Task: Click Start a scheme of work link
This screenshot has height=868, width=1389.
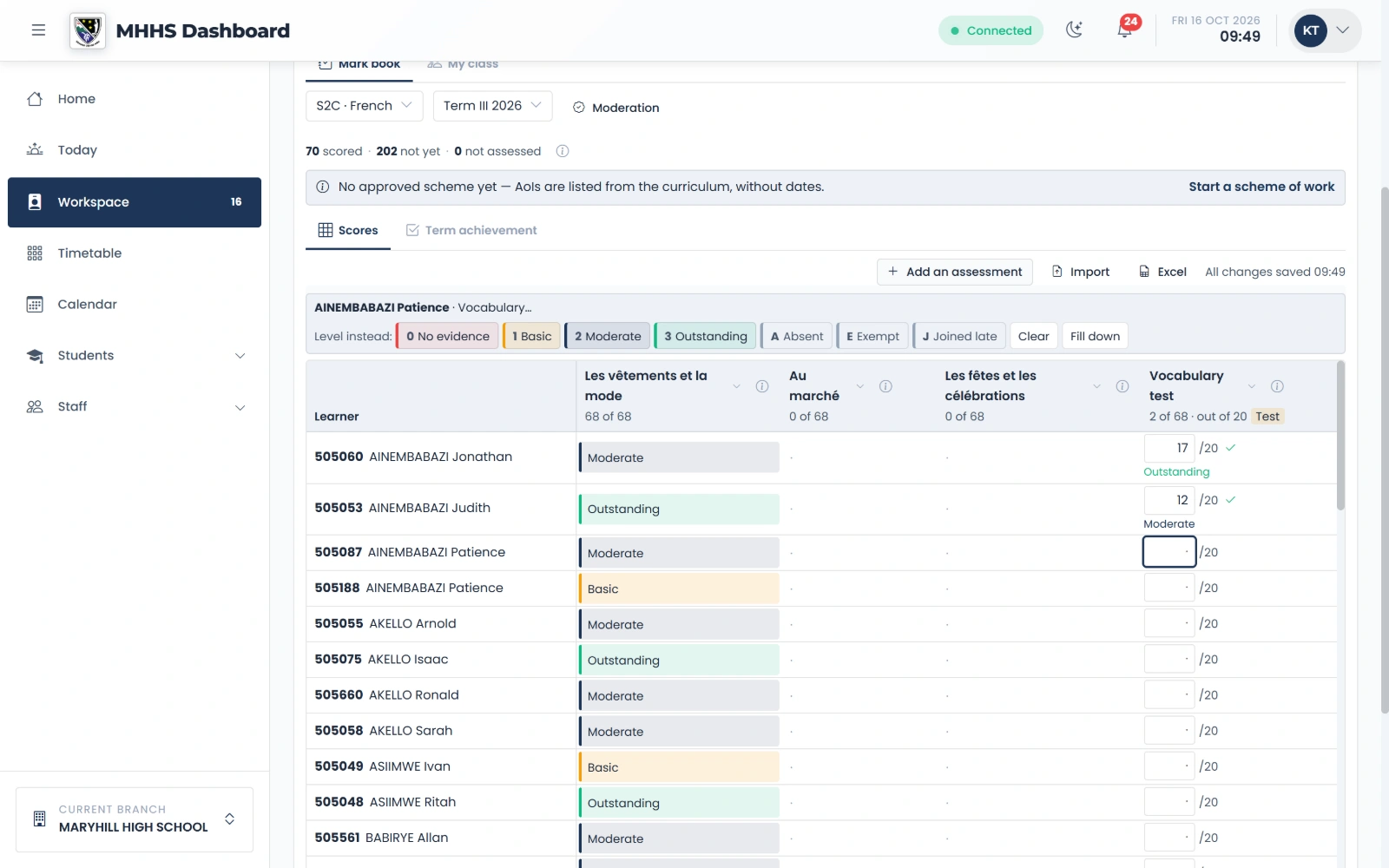Action: pos(1261,187)
